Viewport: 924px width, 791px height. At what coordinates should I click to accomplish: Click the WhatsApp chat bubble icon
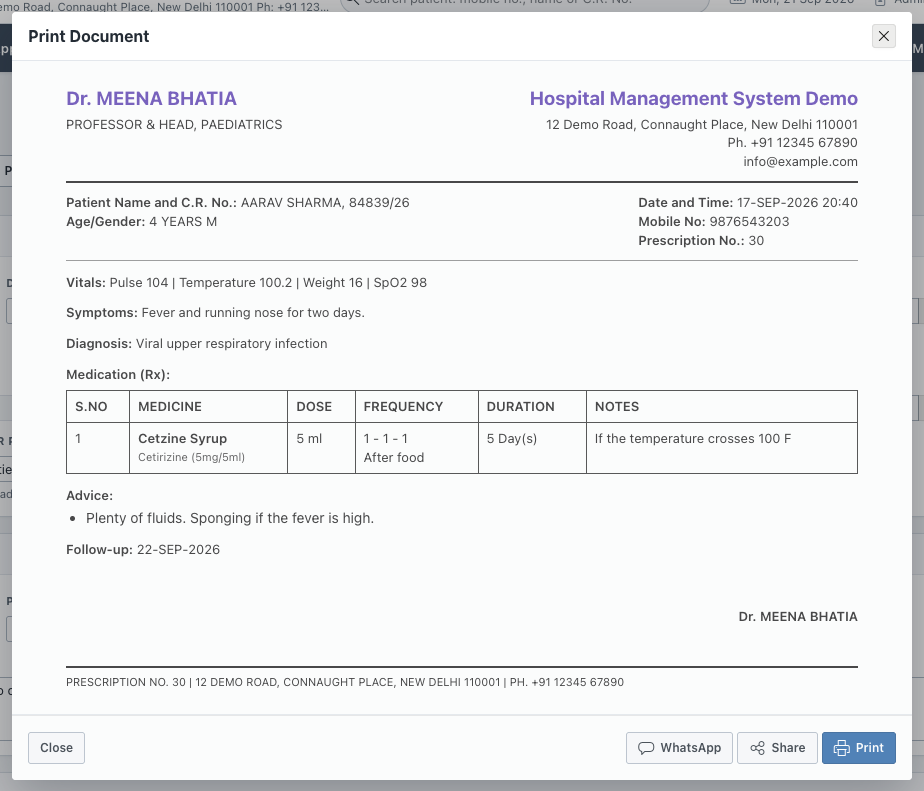pyautogui.click(x=646, y=748)
